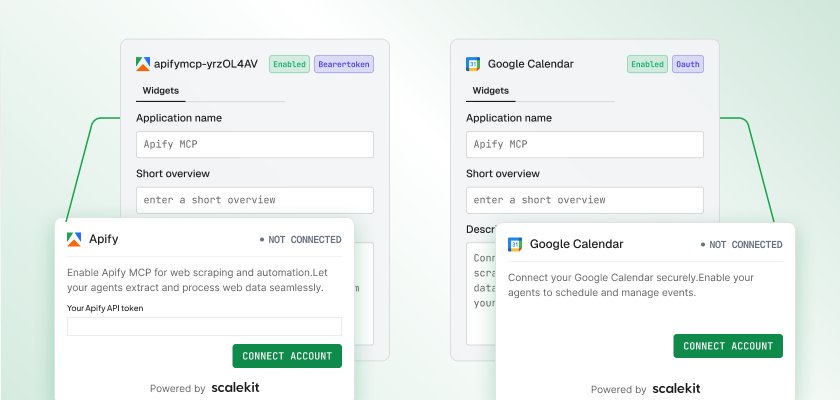Click the Not Connected status on the Apify card
This screenshot has height=400, width=840.
coord(301,240)
